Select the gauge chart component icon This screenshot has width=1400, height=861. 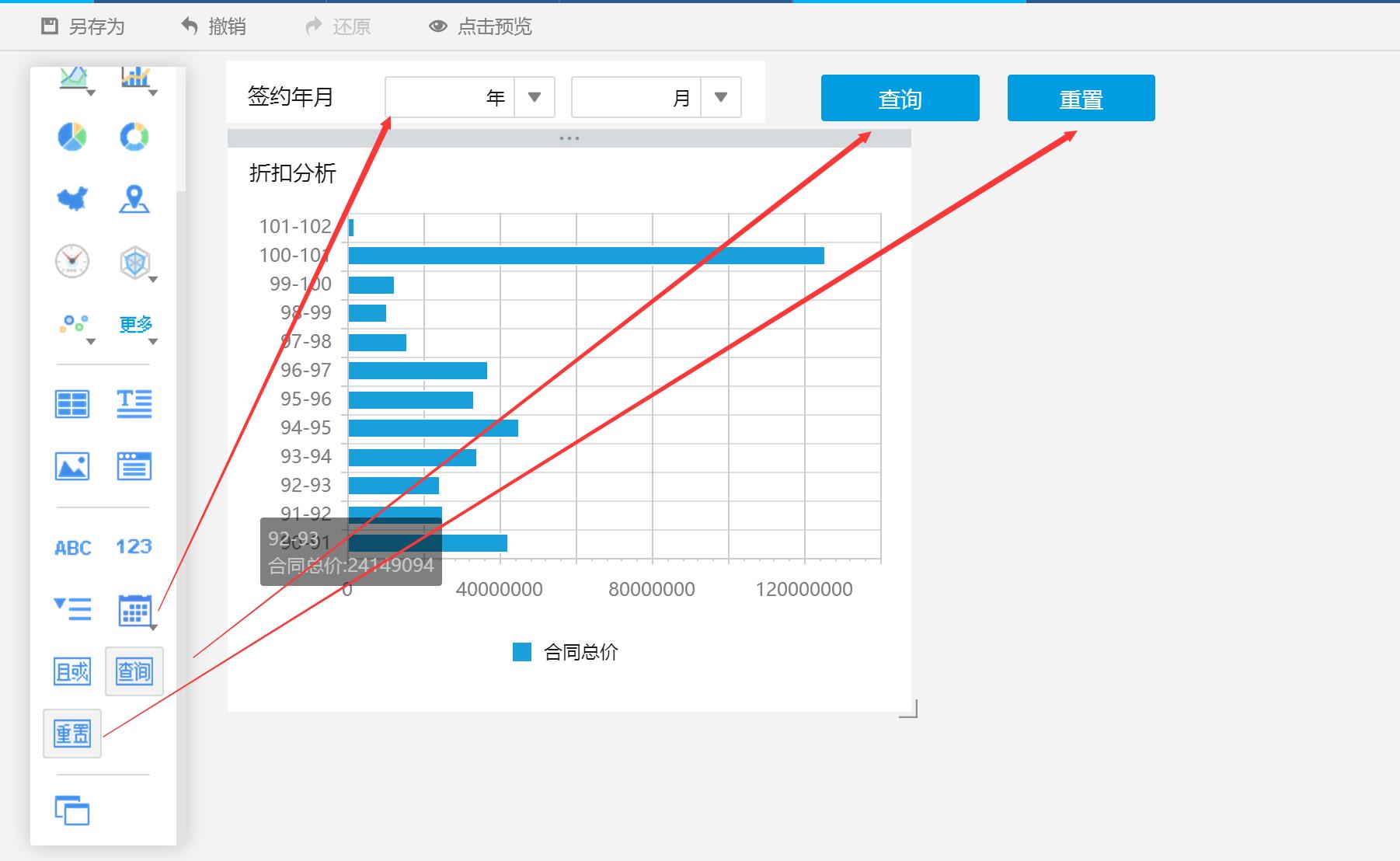(71, 263)
